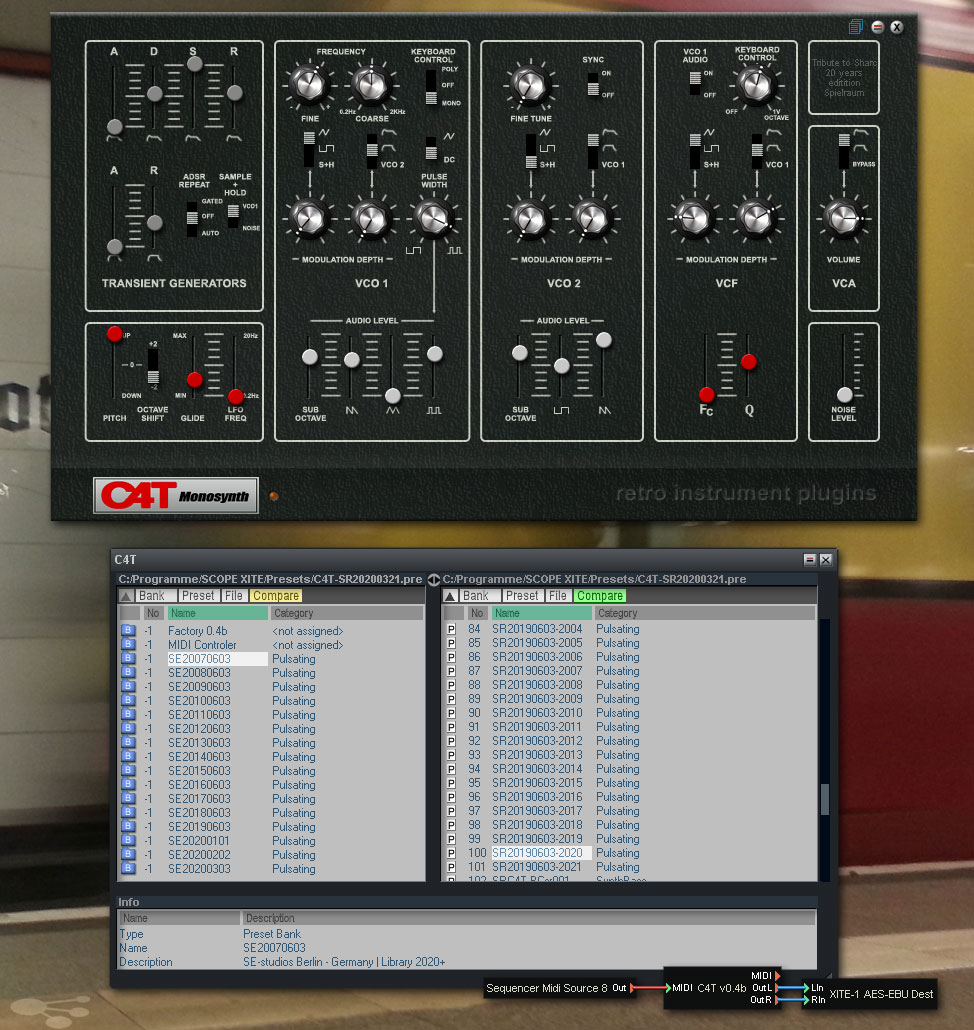
Task: Open the Bank menu in left pane
Action: (152, 596)
